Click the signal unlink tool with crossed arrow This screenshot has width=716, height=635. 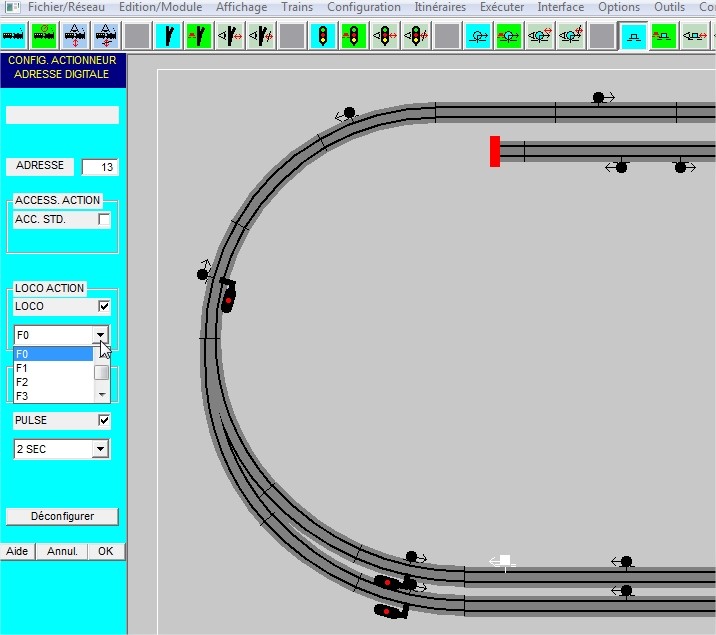(416, 36)
